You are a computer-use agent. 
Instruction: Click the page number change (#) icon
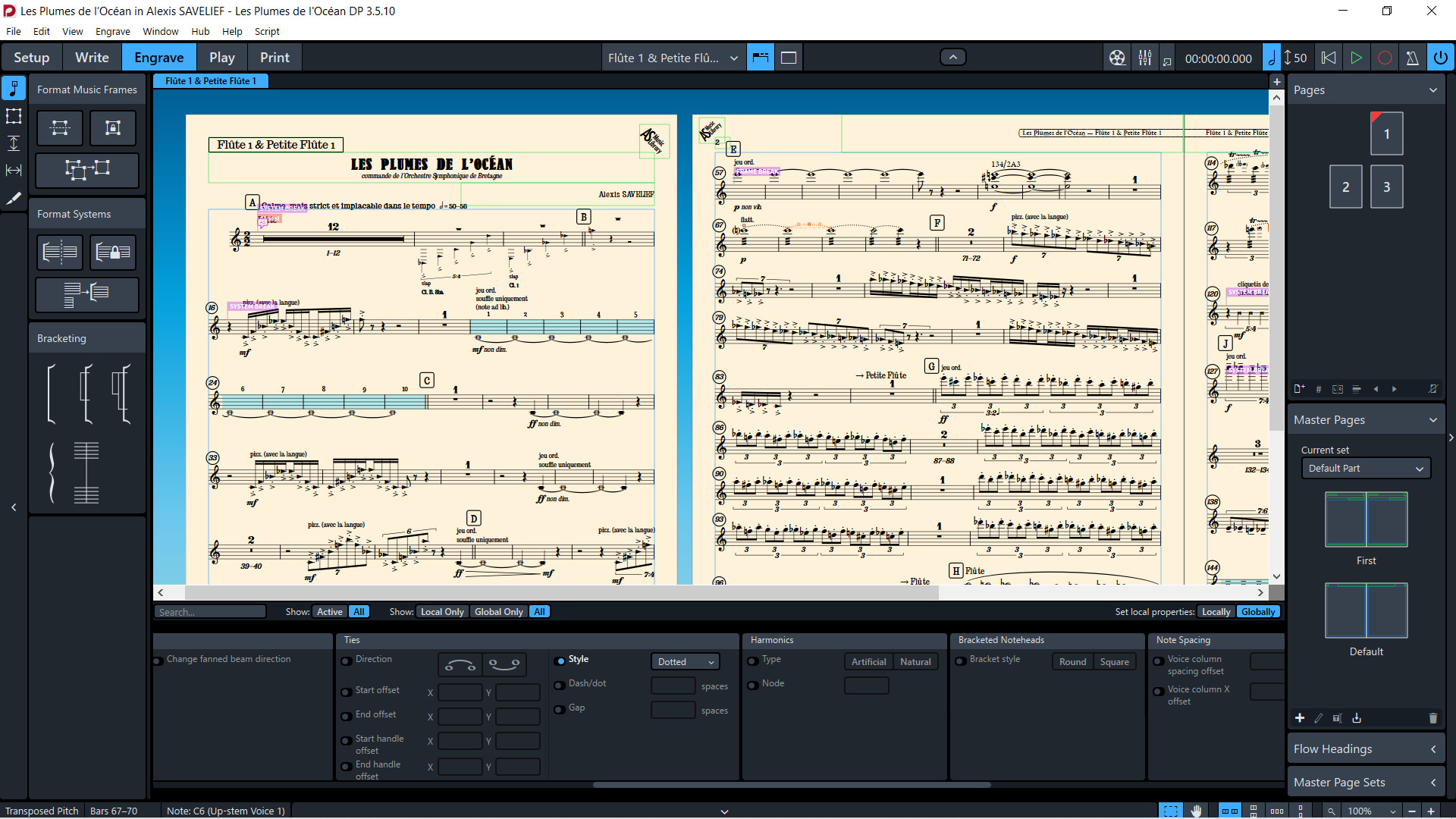tap(1318, 389)
